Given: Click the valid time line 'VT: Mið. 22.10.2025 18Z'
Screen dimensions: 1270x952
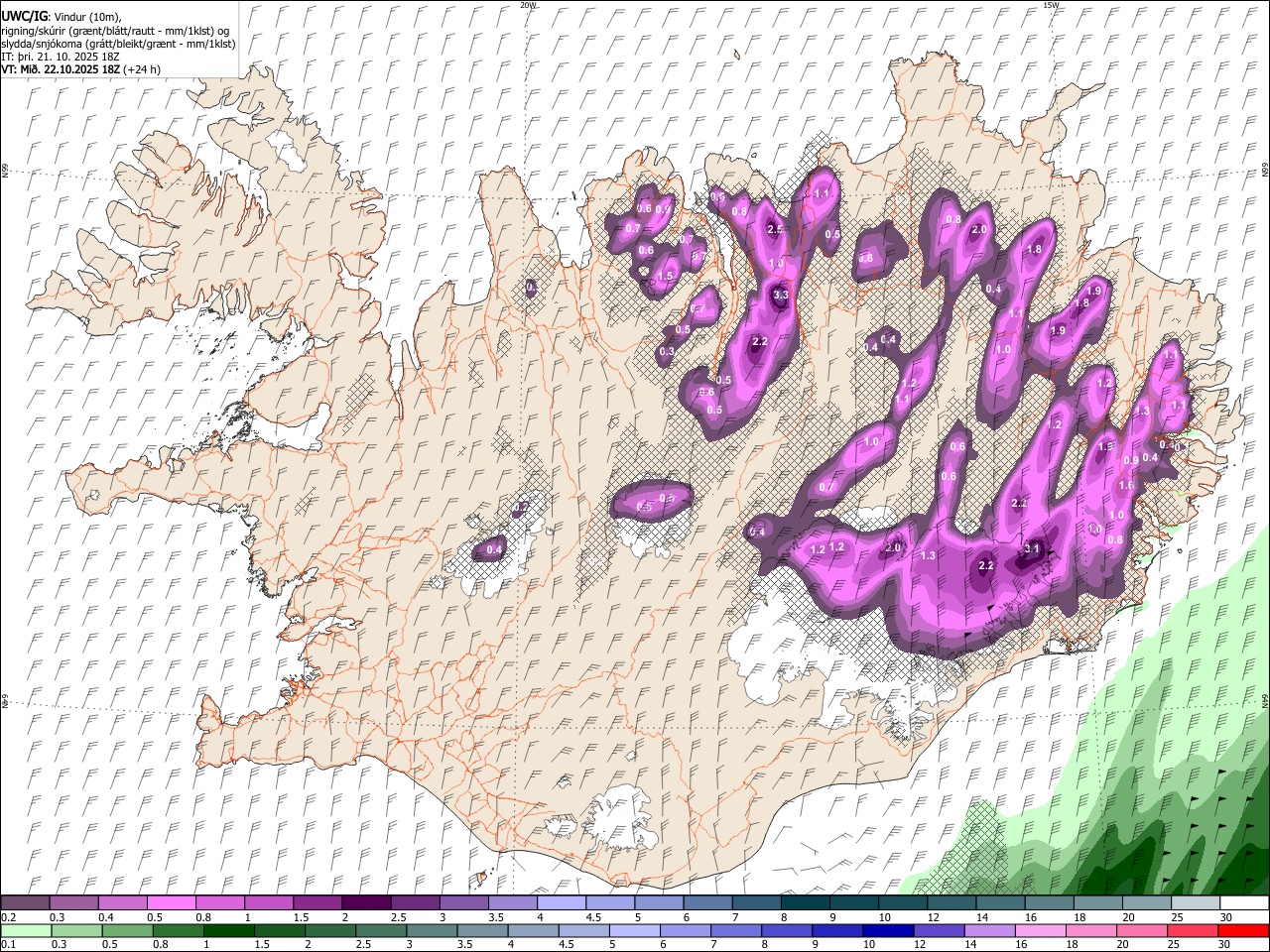Looking at the screenshot, I should pos(62,69).
